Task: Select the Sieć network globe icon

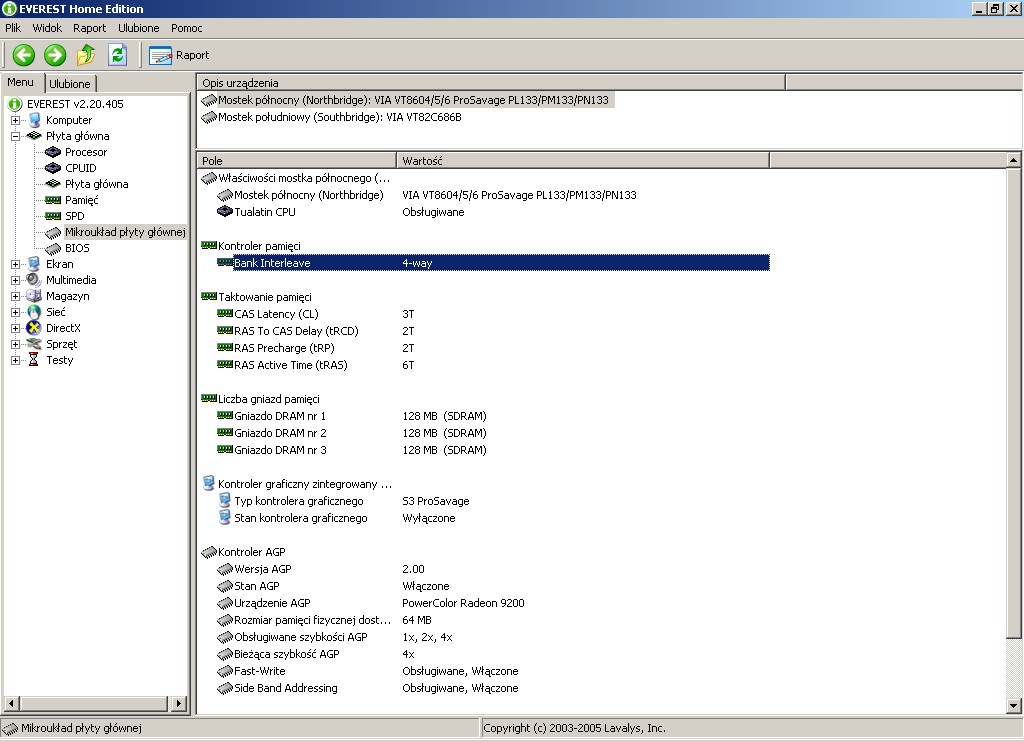Action: pos(34,312)
